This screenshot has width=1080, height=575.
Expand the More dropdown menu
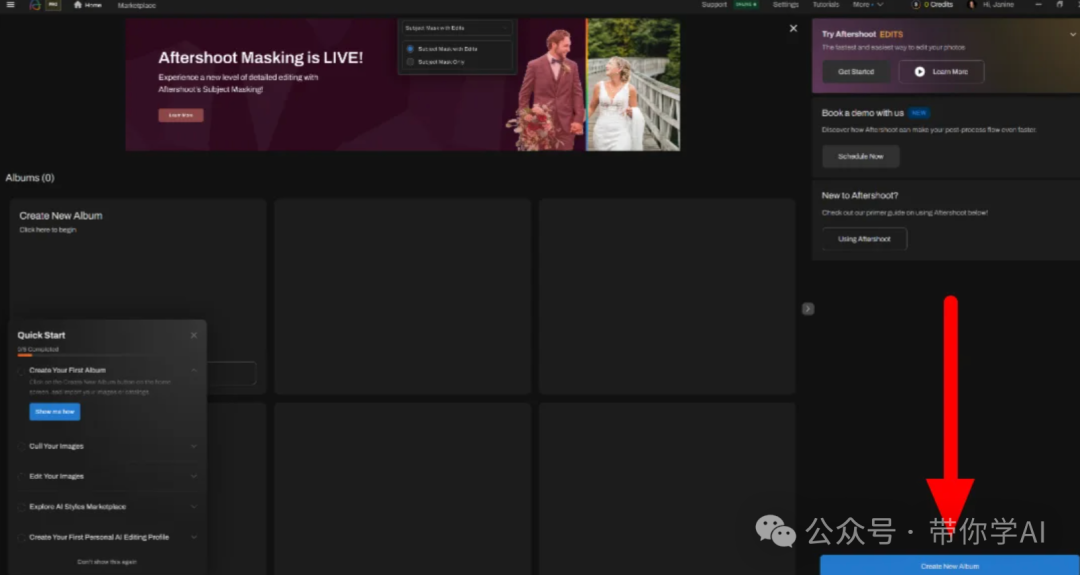[867, 5]
